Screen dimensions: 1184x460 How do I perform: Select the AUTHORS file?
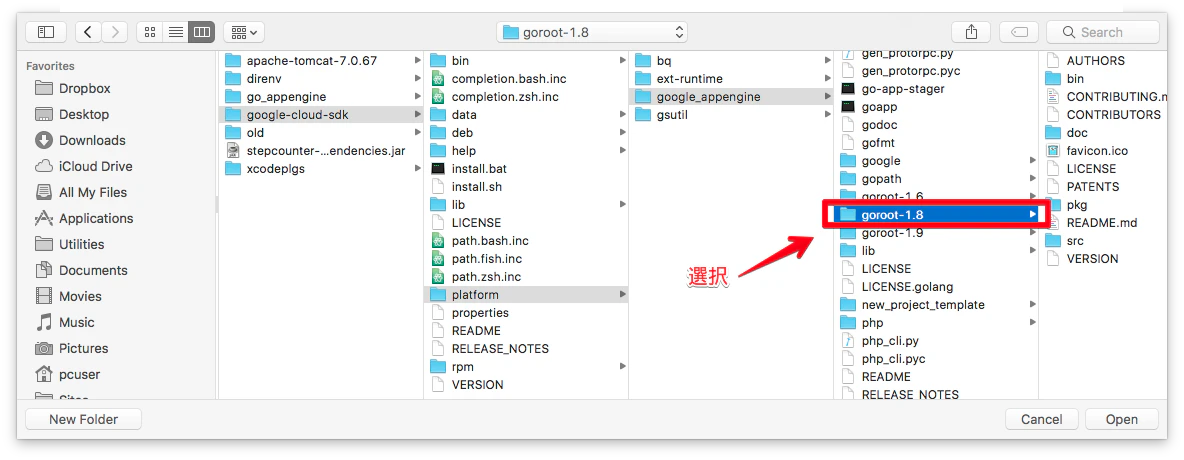pos(1104,60)
